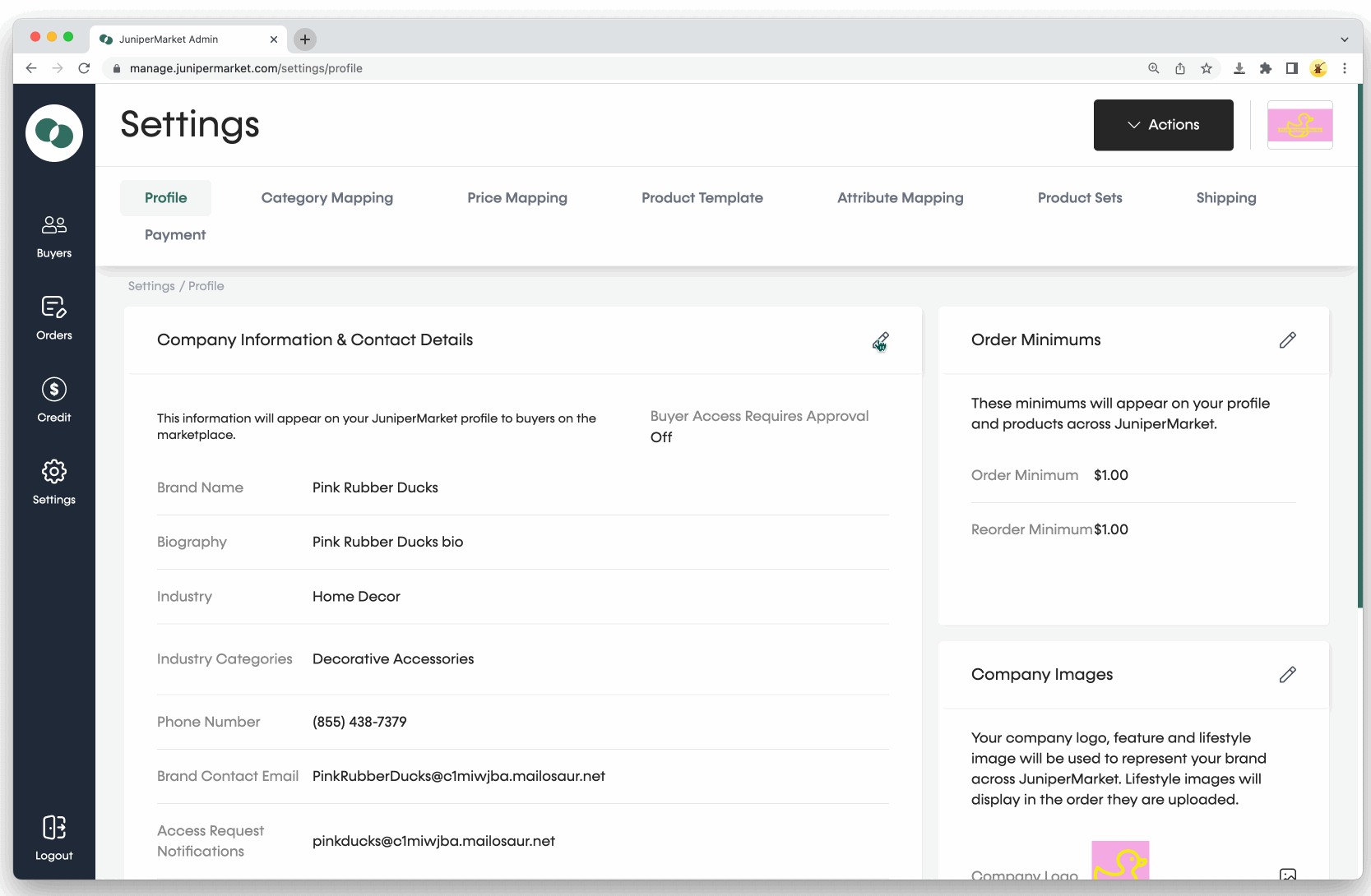This screenshot has width=1371, height=896.
Task: Expand the tab search chevron
Action: coord(1345,39)
